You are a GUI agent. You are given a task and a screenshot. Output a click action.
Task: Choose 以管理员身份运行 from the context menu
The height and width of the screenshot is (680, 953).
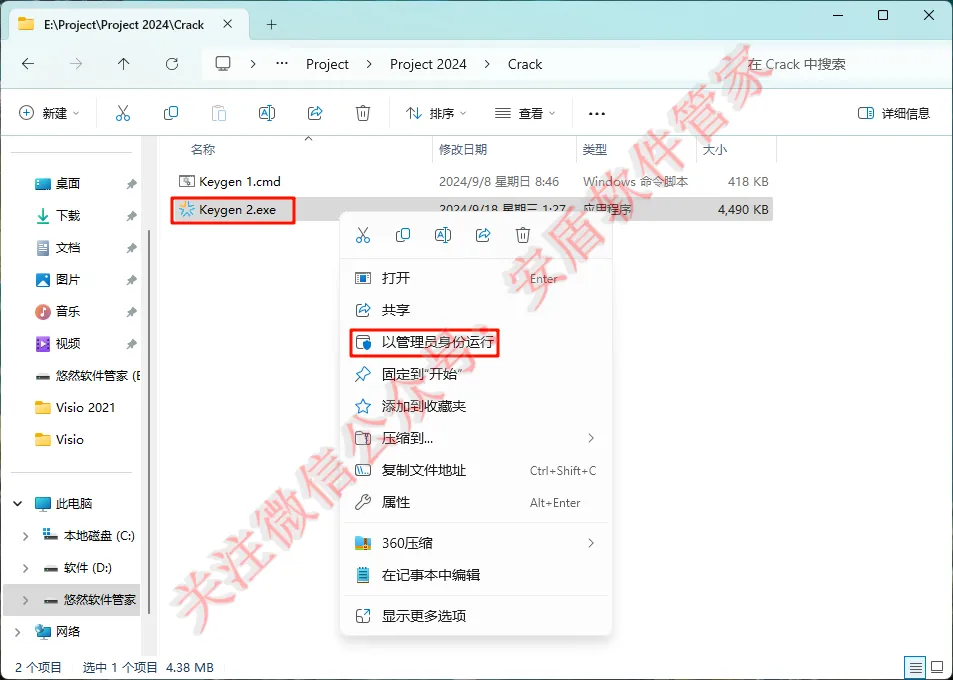pyautogui.click(x=476, y=342)
